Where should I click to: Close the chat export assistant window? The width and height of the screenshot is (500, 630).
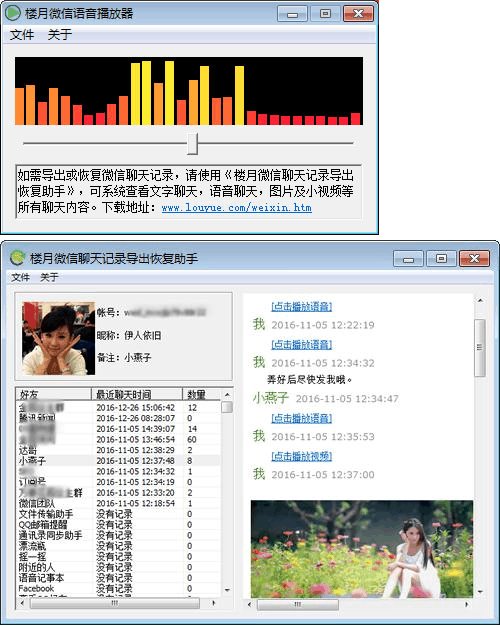pos(474,259)
